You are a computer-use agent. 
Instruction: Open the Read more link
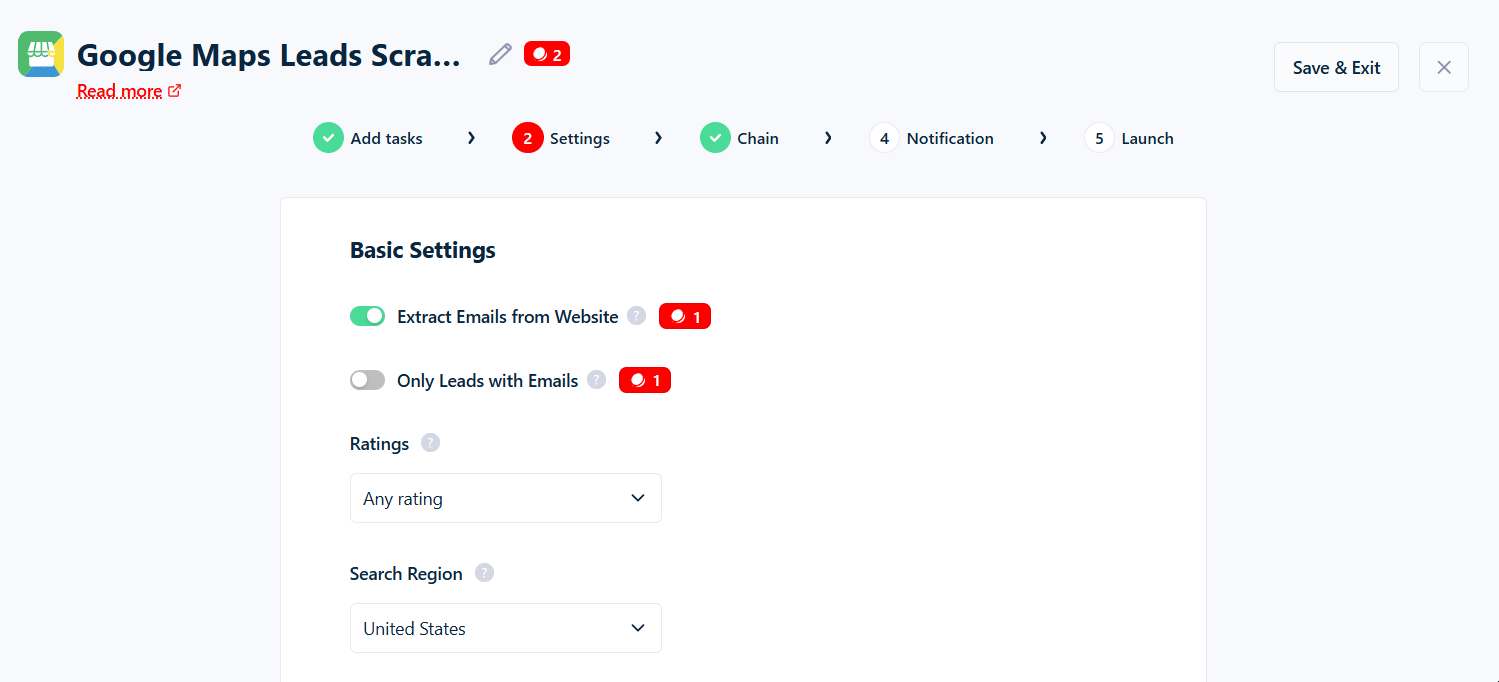[129, 91]
